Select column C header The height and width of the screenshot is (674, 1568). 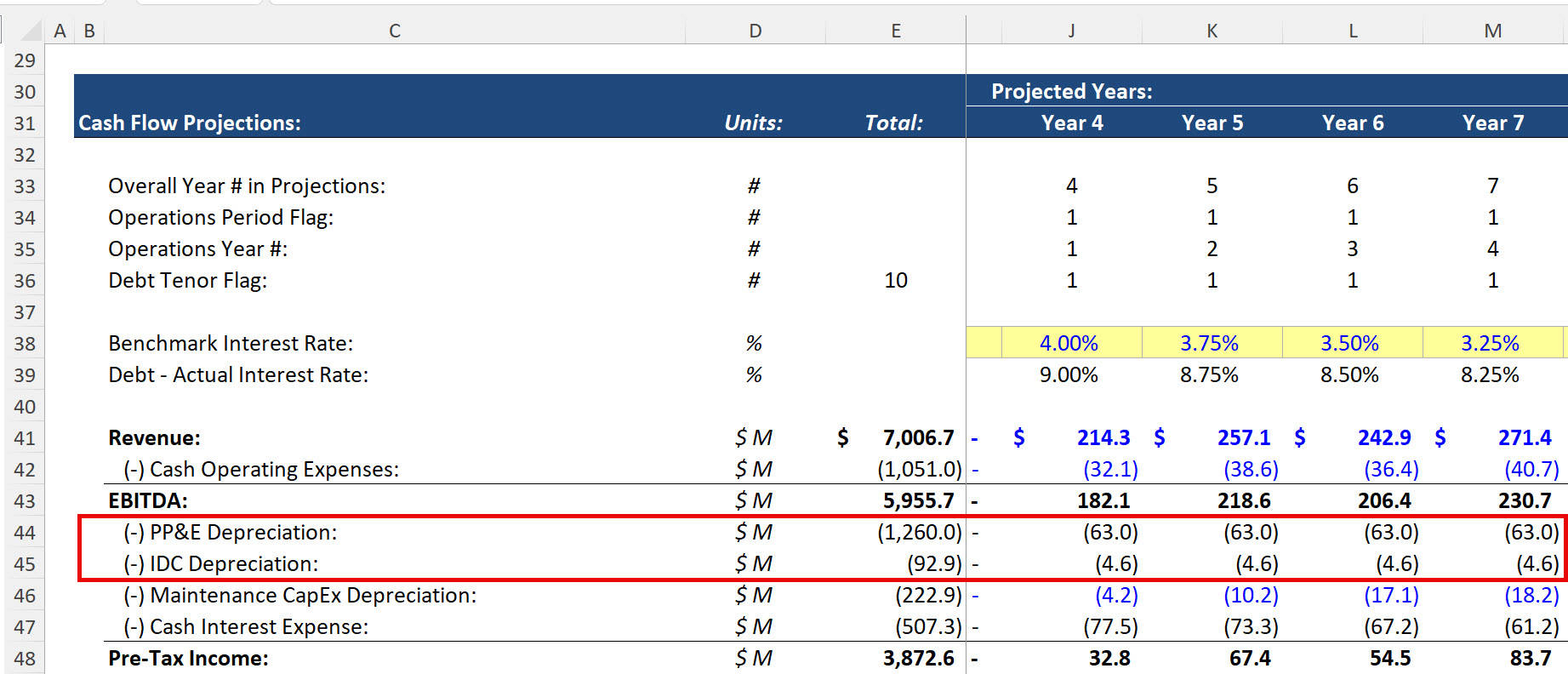click(x=395, y=31)
